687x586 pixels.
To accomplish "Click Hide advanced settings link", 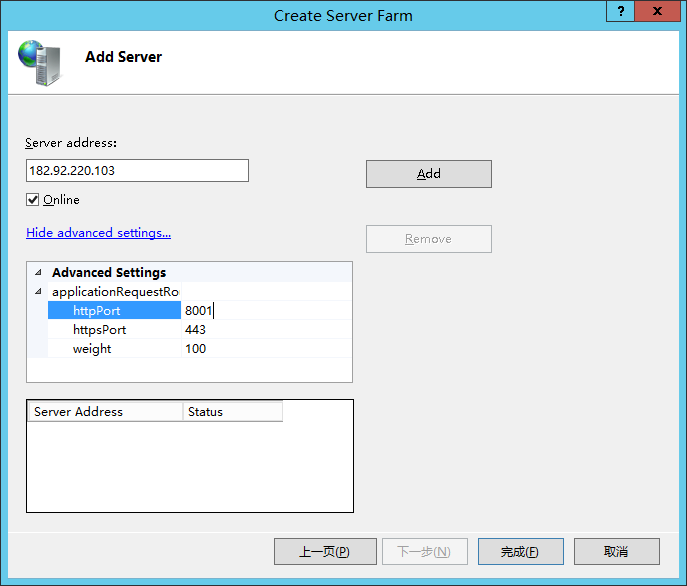I will click(x=98, y=233).
